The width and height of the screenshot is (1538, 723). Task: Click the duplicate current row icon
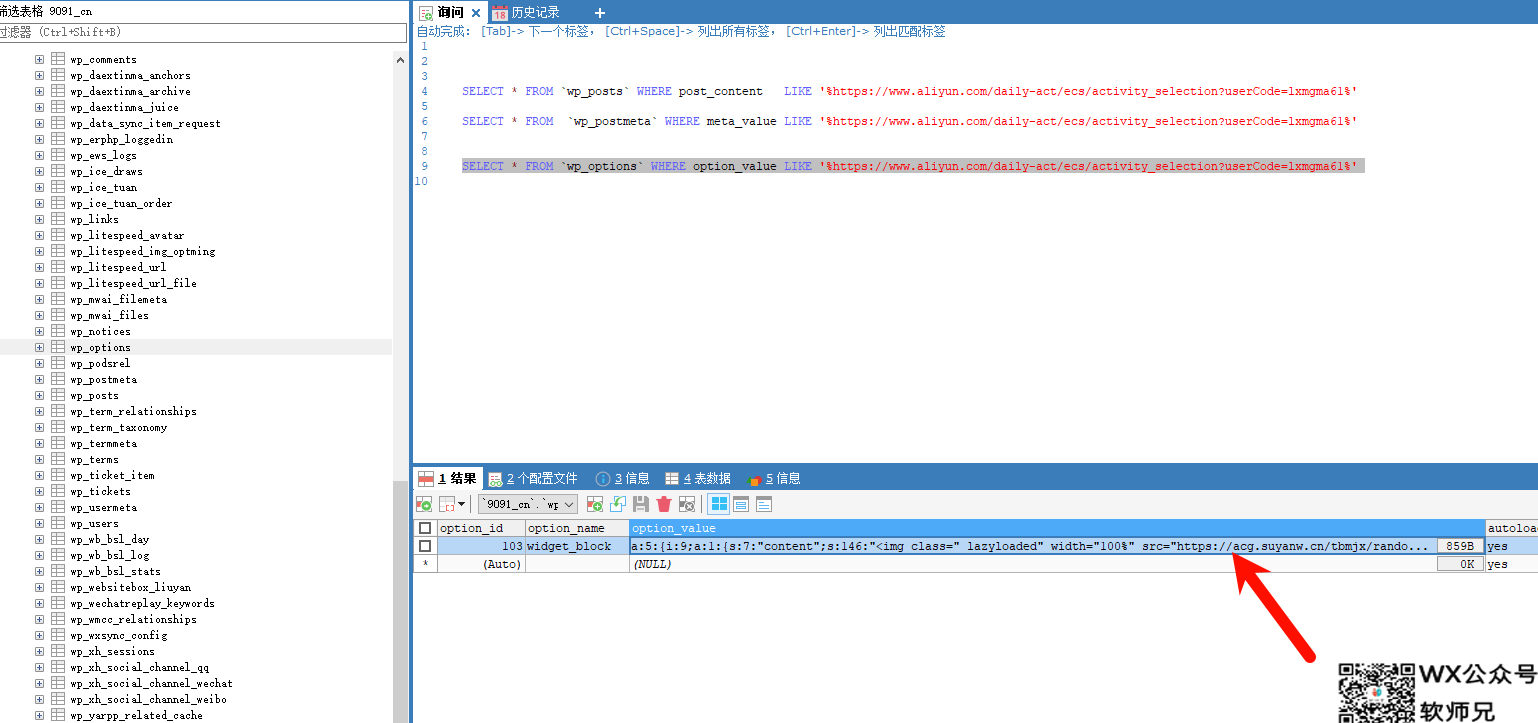pos(618,504)
